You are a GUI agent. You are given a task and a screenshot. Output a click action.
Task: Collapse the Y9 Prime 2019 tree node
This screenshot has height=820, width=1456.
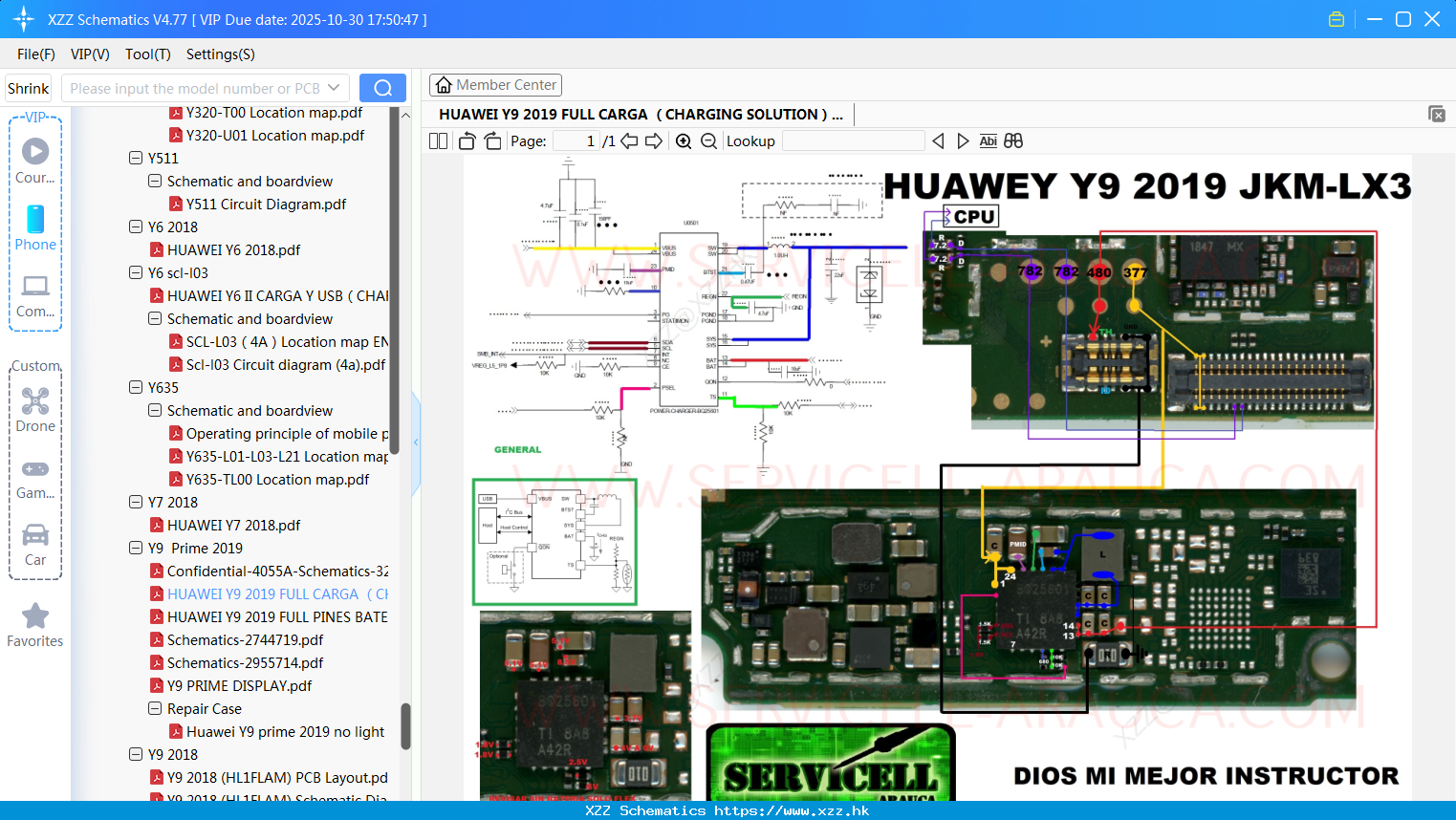(x=136, y=548)
